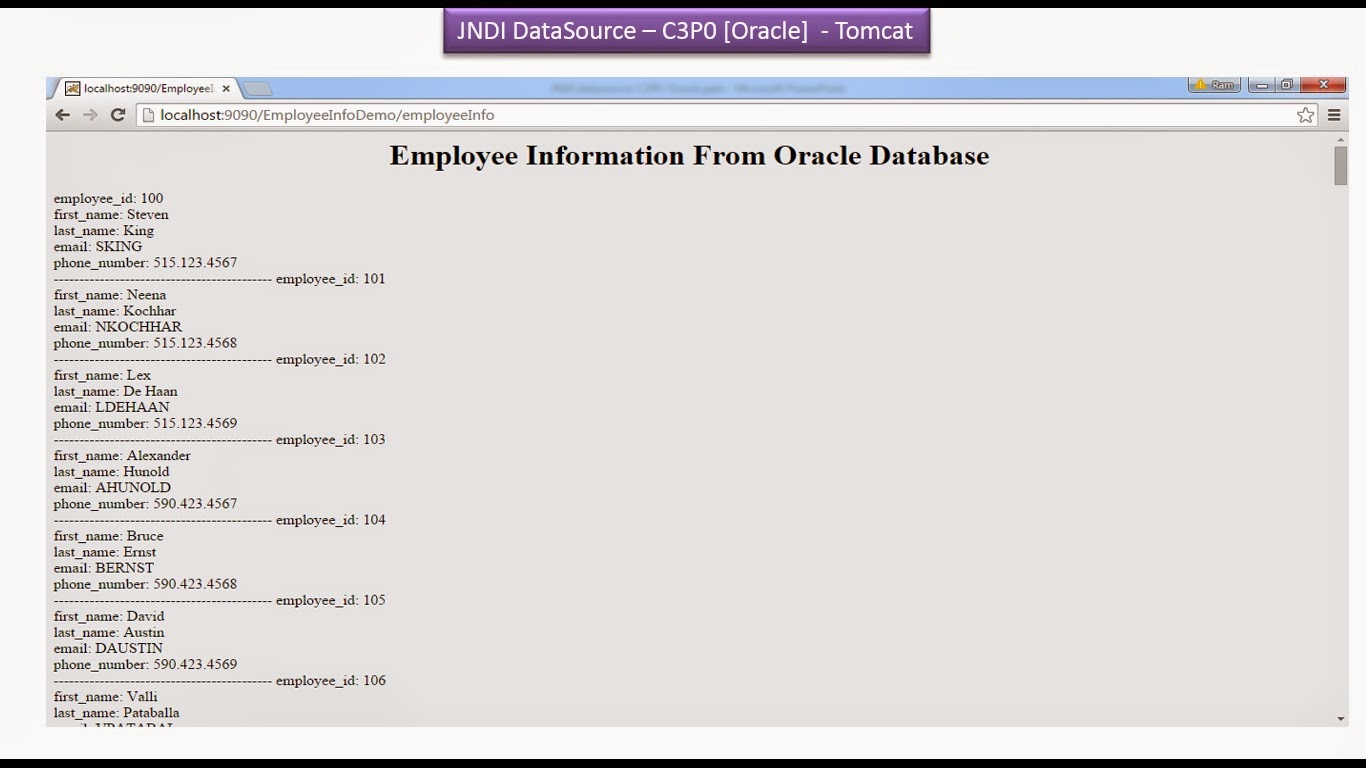This screenshot has height=768, width=1366.
Task: Click the text 'employee_id: 103'
Action: [x=330, y=438]
